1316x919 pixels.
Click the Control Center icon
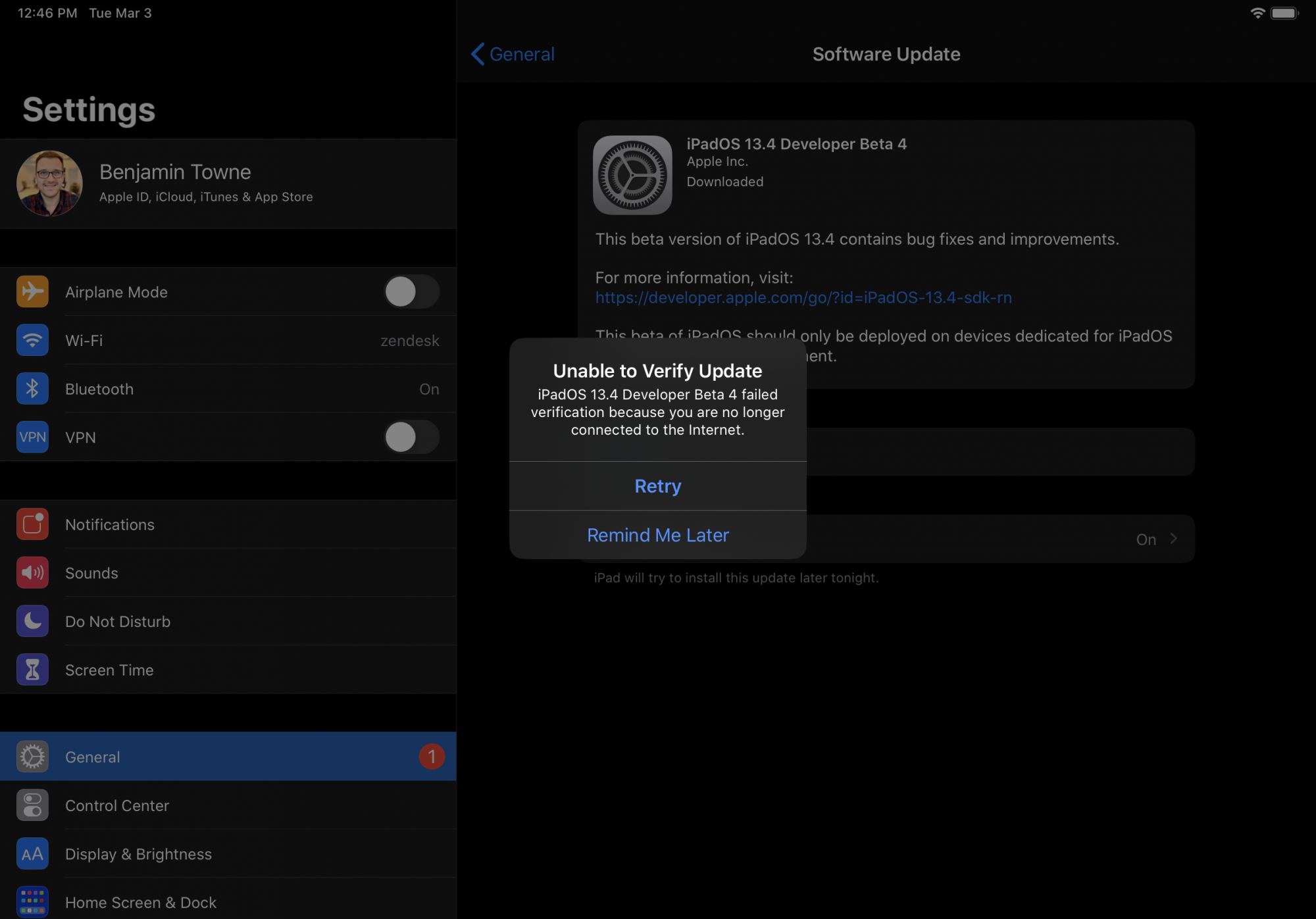point(32,805)
